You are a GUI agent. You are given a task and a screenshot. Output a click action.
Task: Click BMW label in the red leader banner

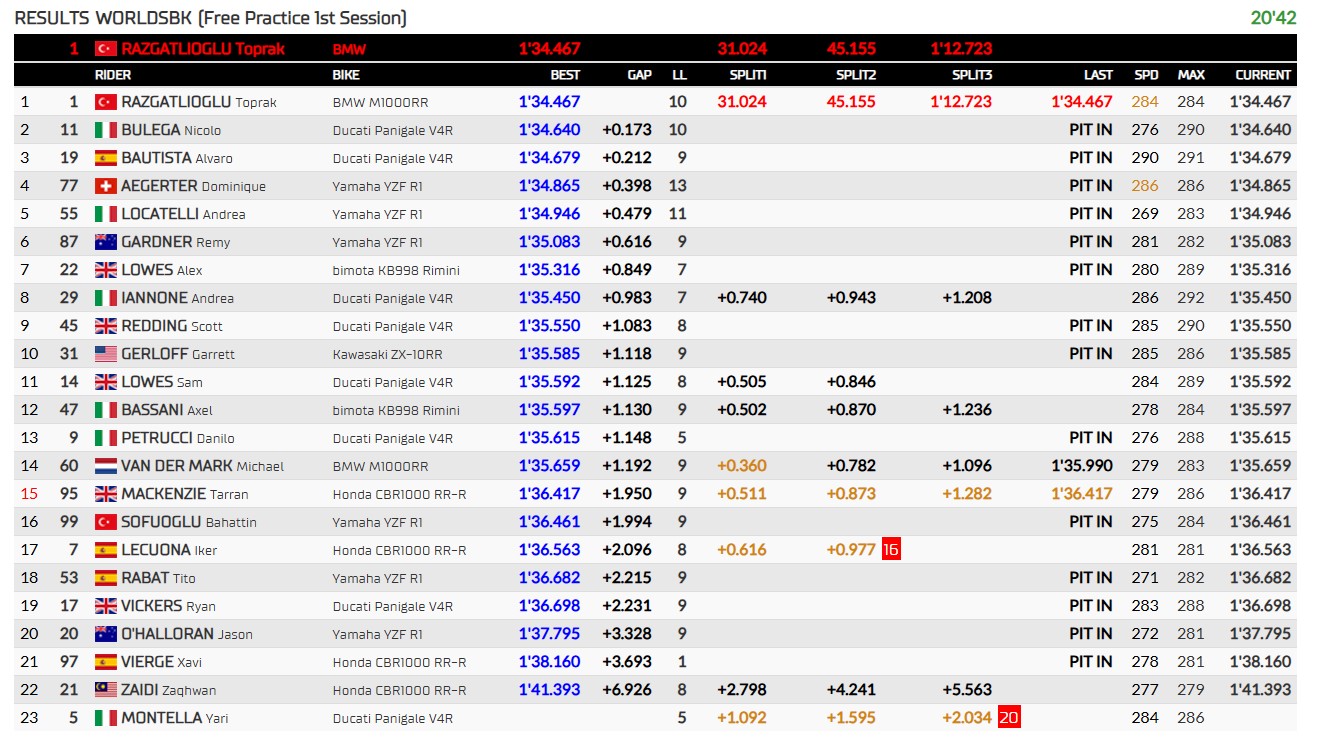[x=349, y=48]
